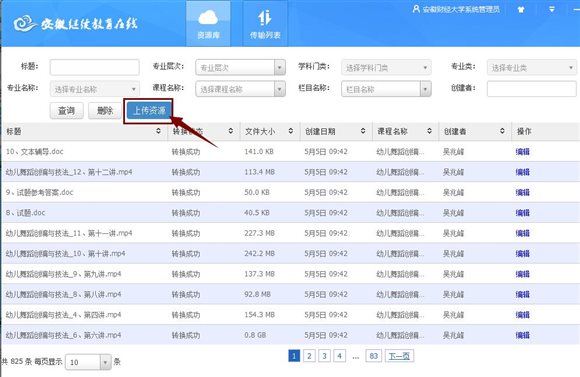Edit the 第六讲.mp4 row
The image size is (580, 377).
pyautogui.click(x=523, y=335)
